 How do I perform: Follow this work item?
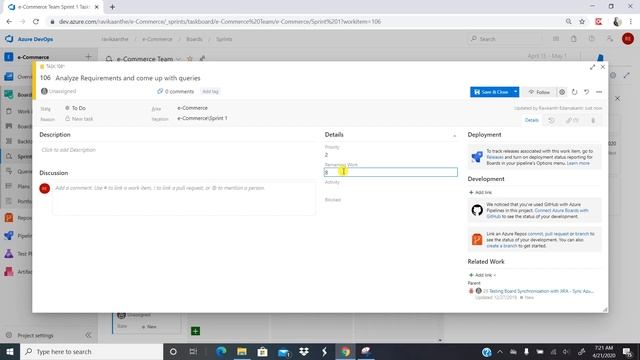click(539, 92)
